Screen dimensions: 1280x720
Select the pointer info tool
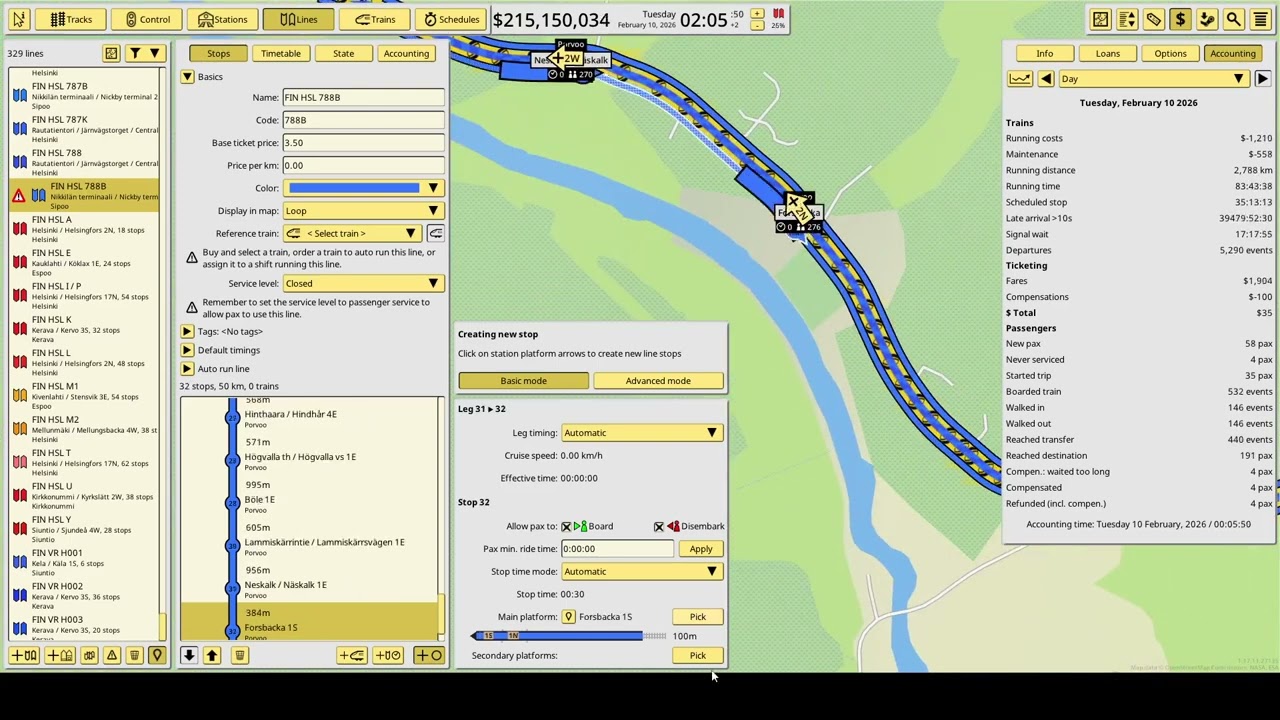click(19, 19)
